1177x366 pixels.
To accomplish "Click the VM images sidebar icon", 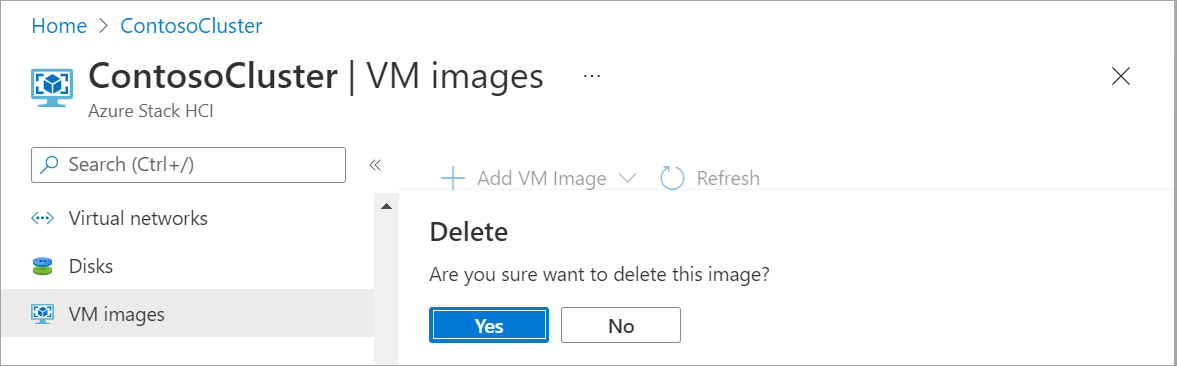I will tap(43, 314).
